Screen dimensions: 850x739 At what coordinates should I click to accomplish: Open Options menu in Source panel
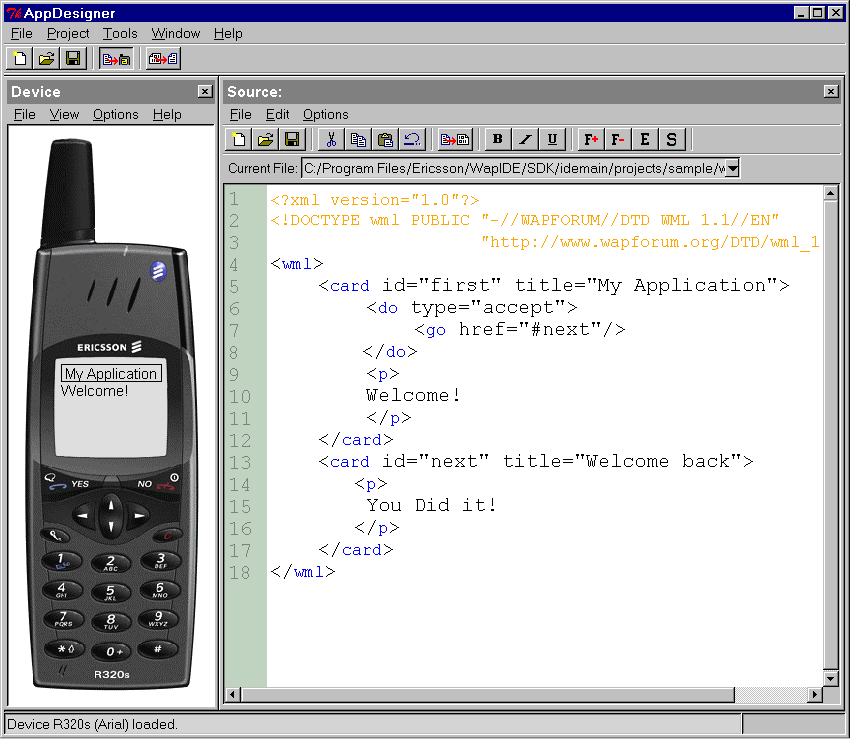pos(325,114)
